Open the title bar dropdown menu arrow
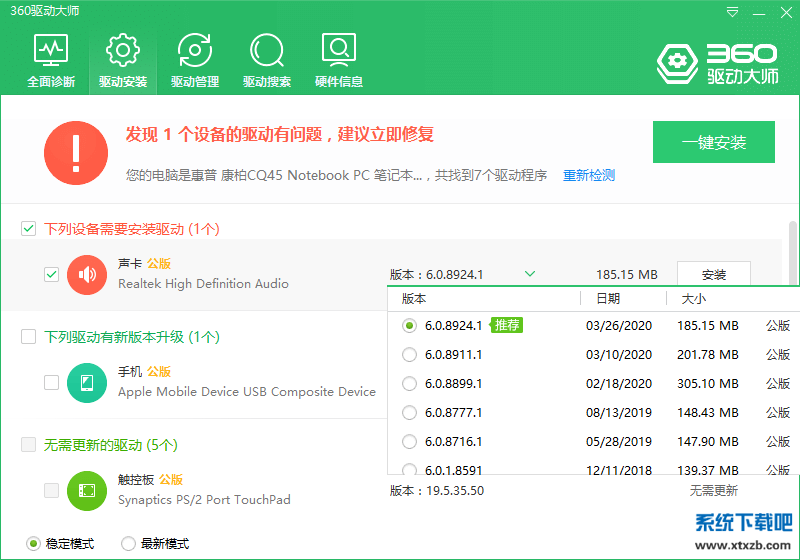This screenshot has height=560, width=800. coord(734,12)
